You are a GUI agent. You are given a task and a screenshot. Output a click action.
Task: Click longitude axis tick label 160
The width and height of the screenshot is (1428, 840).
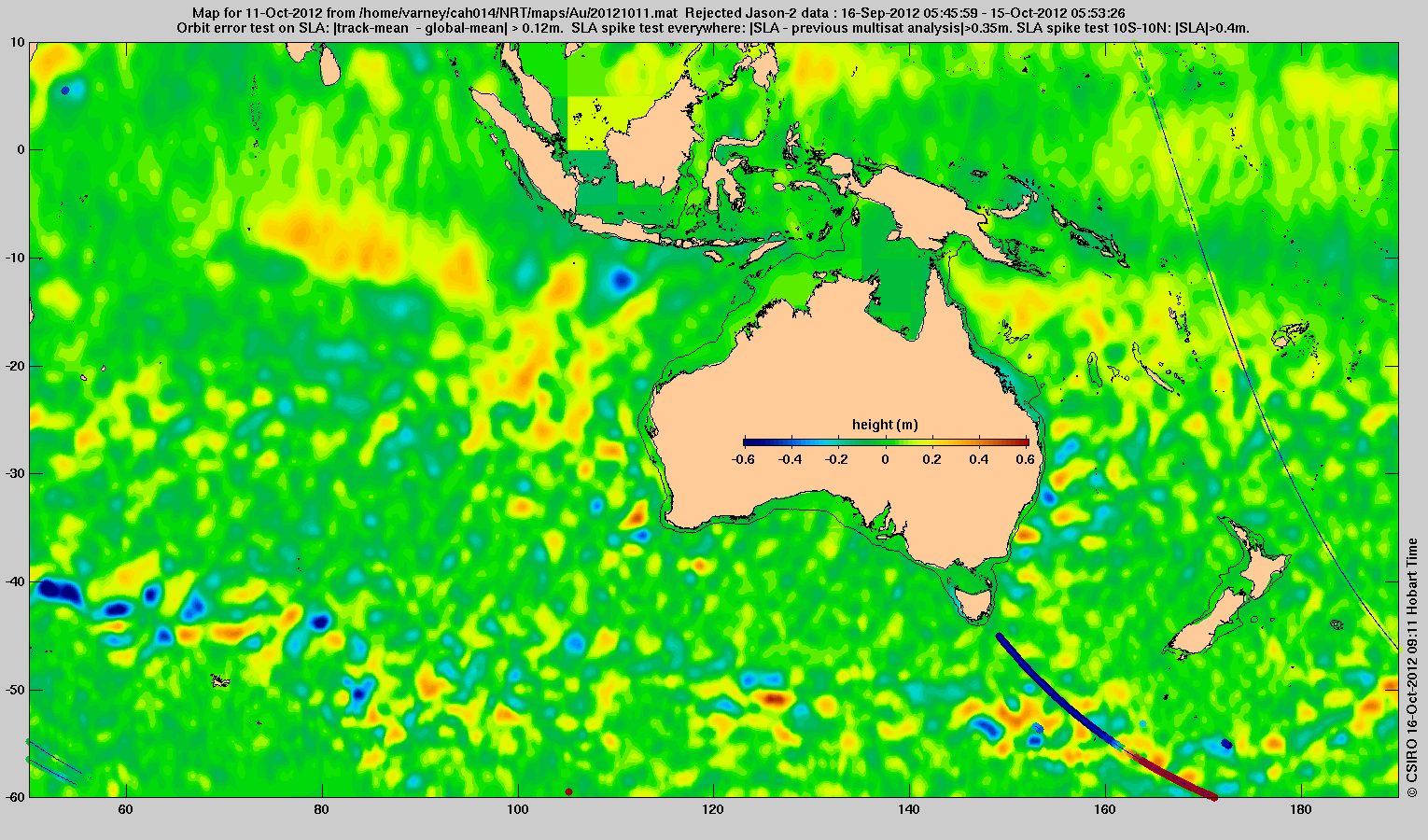tap(1104, 810)
